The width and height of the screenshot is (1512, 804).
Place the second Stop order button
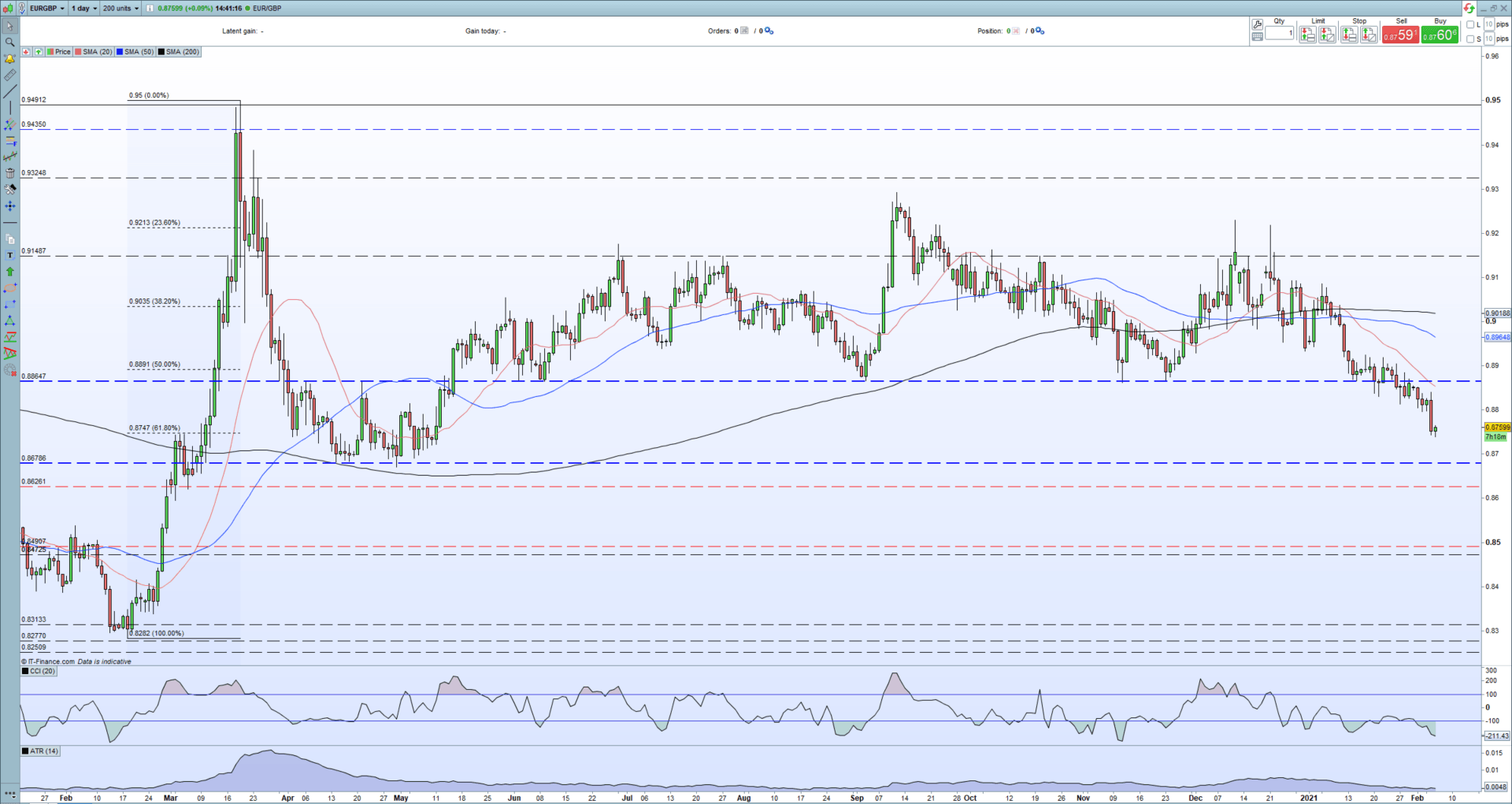pyautogui.click(x=1369, y=35)
